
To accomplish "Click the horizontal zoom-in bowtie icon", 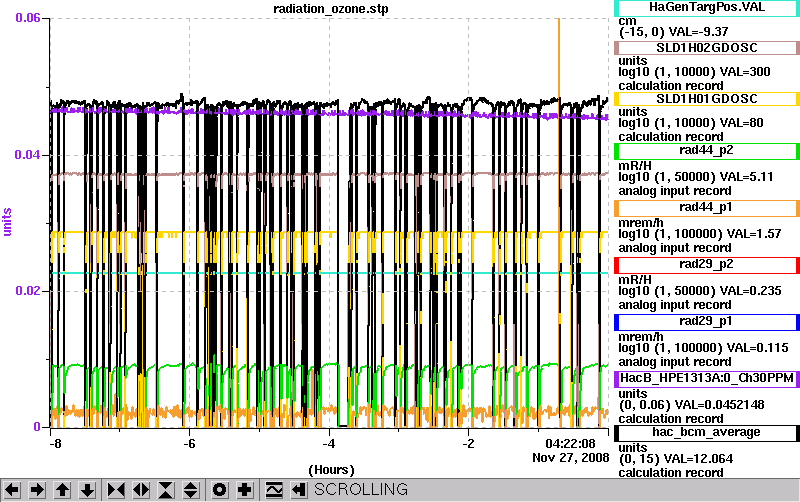I will (116, 490).
